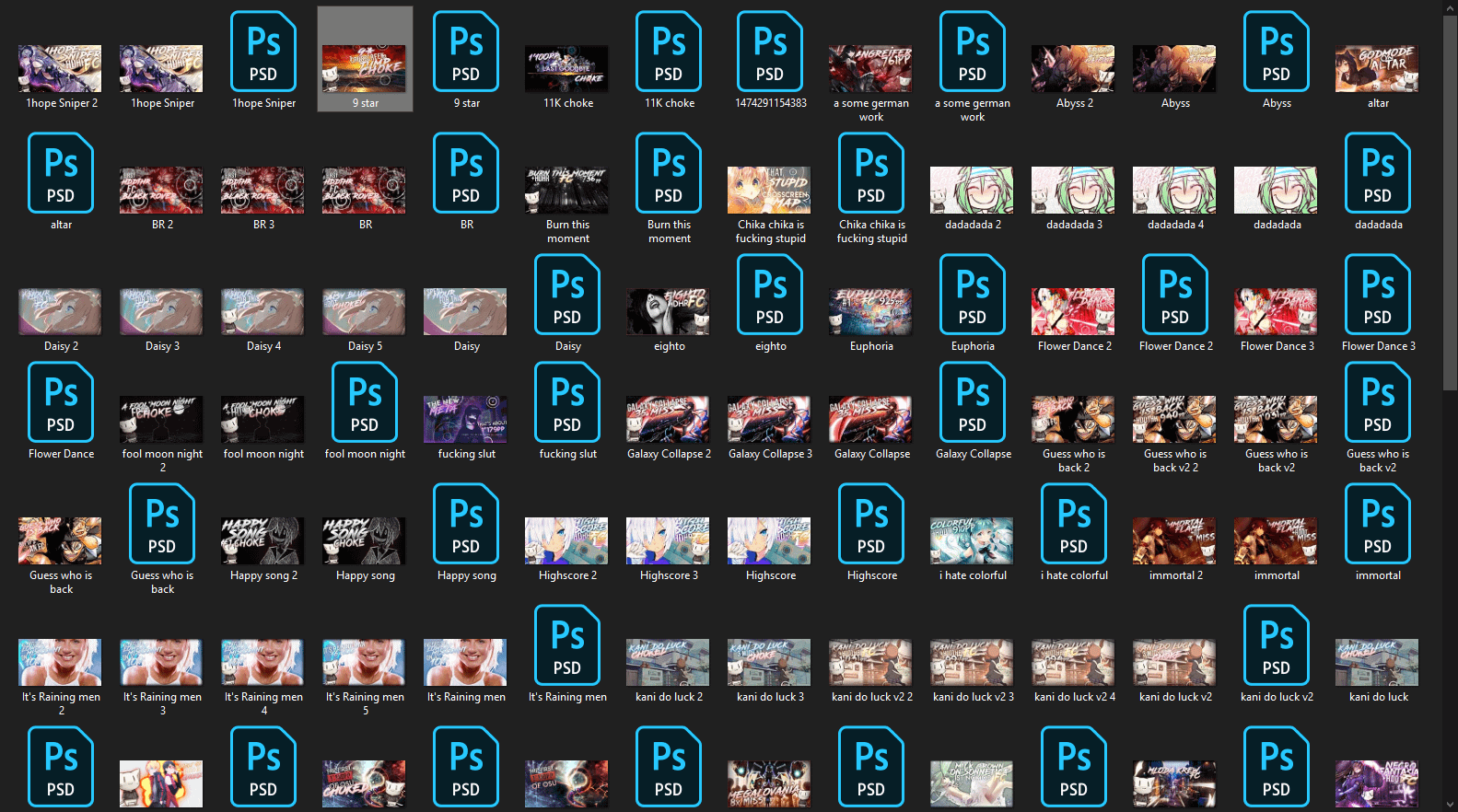The width and height of the screenshot is (1458, 812).
Task: Select the 9 star PSD file icon
Action: click(466, 52)
